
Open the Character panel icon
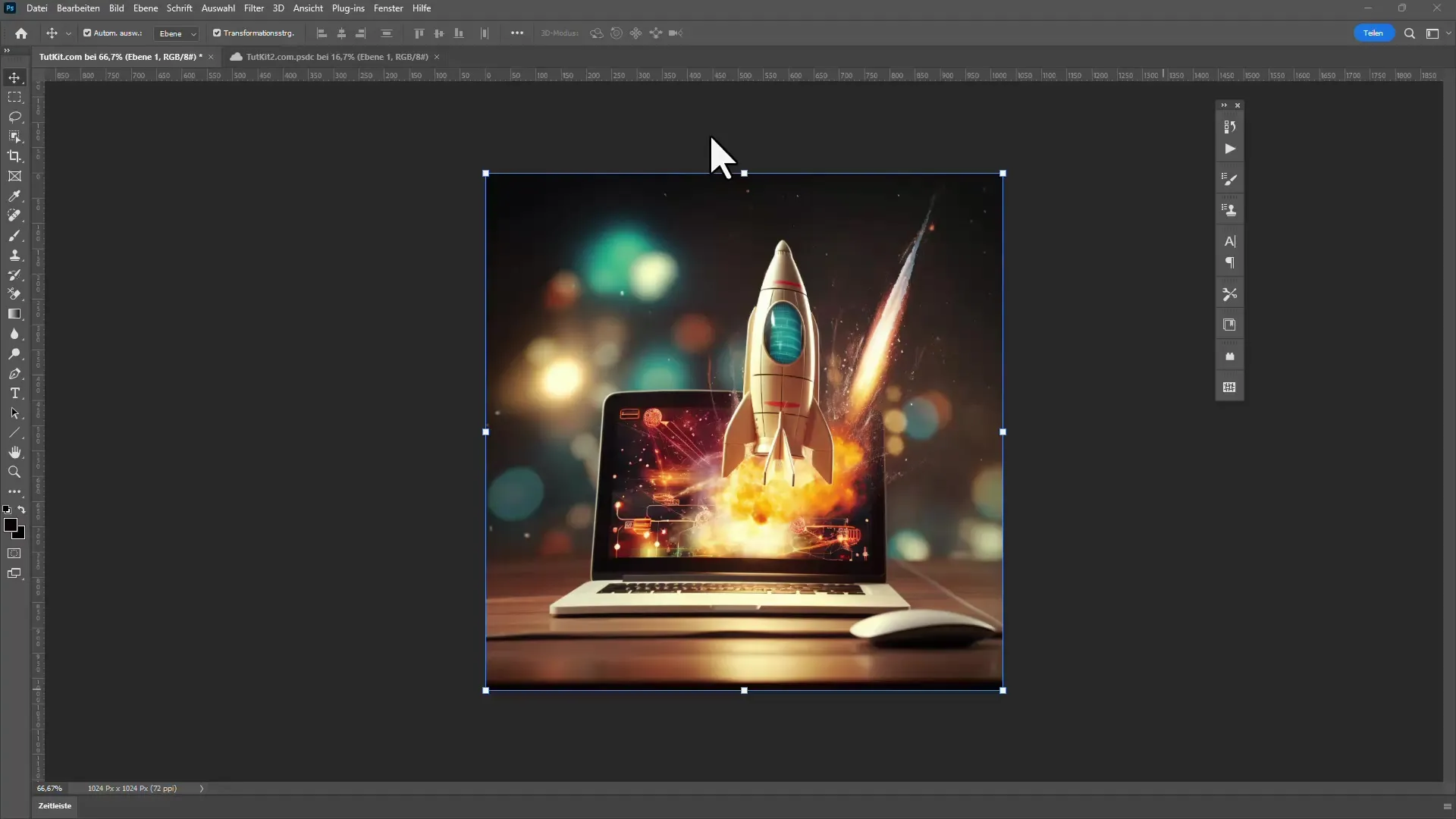[1229, 241]
